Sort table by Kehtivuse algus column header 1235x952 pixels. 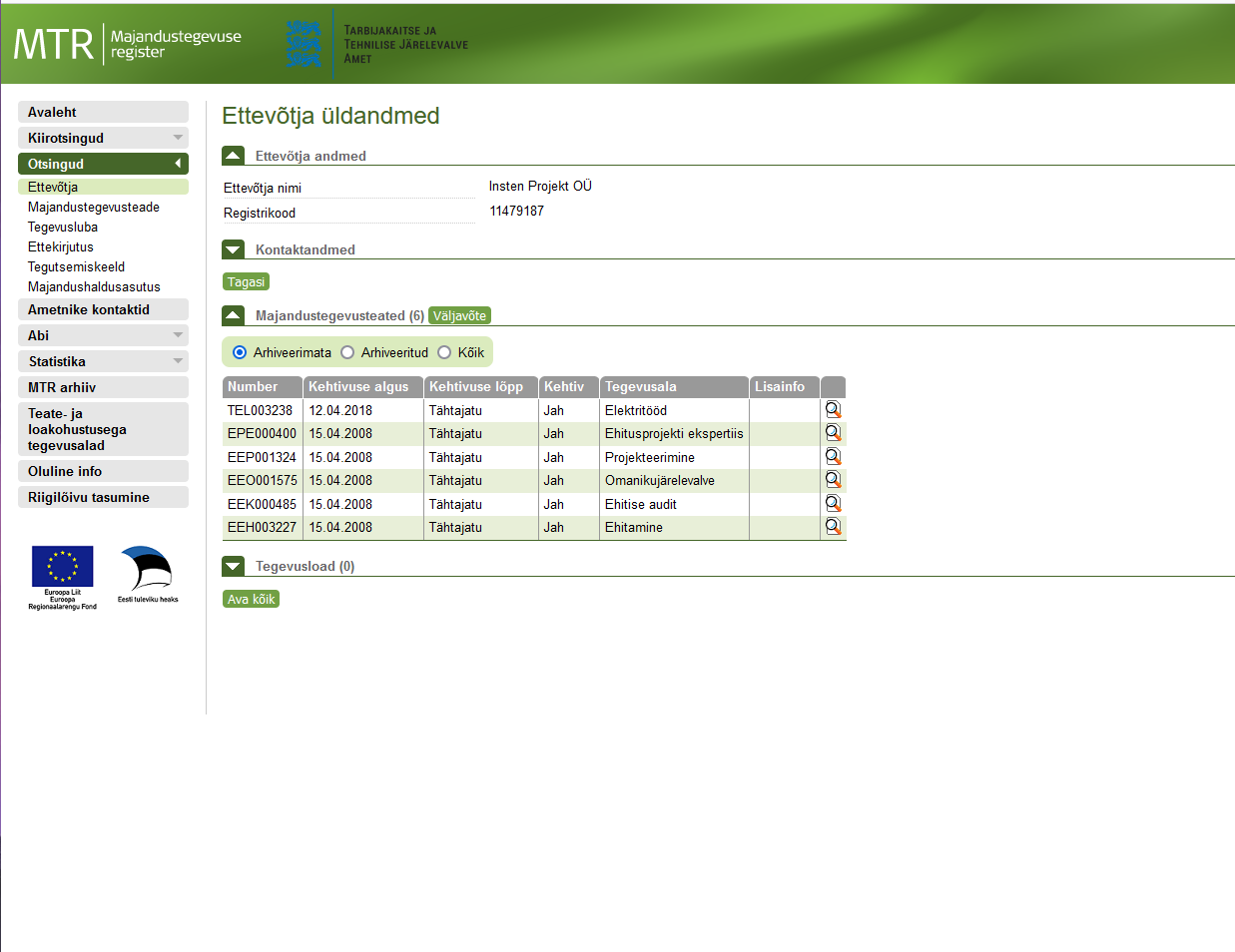(358, 386)
